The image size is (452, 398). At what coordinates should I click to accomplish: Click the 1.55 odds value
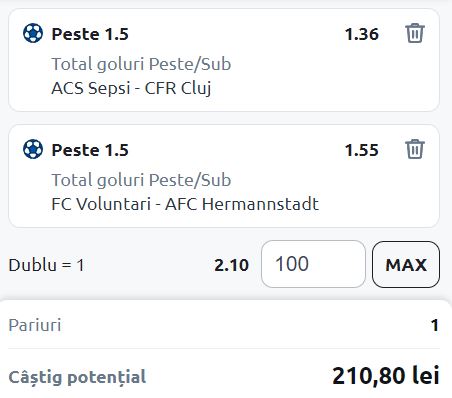(x=362, y=150)
